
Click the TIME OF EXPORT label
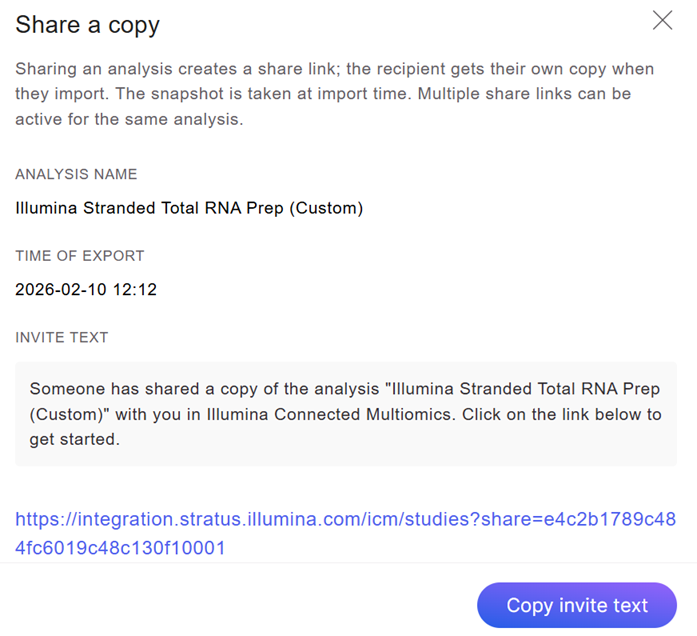click(80, 256)
